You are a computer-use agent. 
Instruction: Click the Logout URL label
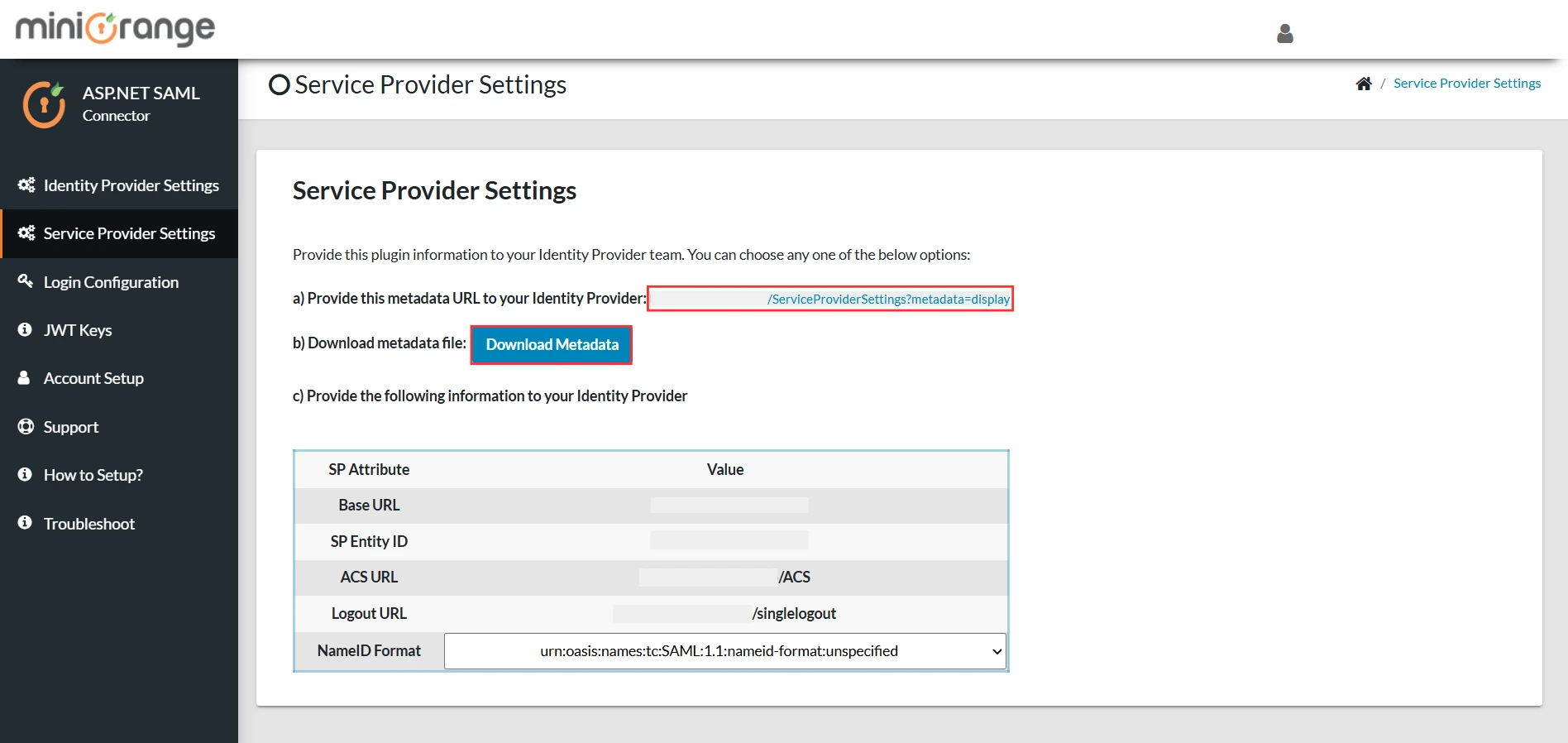coord(369,613)
